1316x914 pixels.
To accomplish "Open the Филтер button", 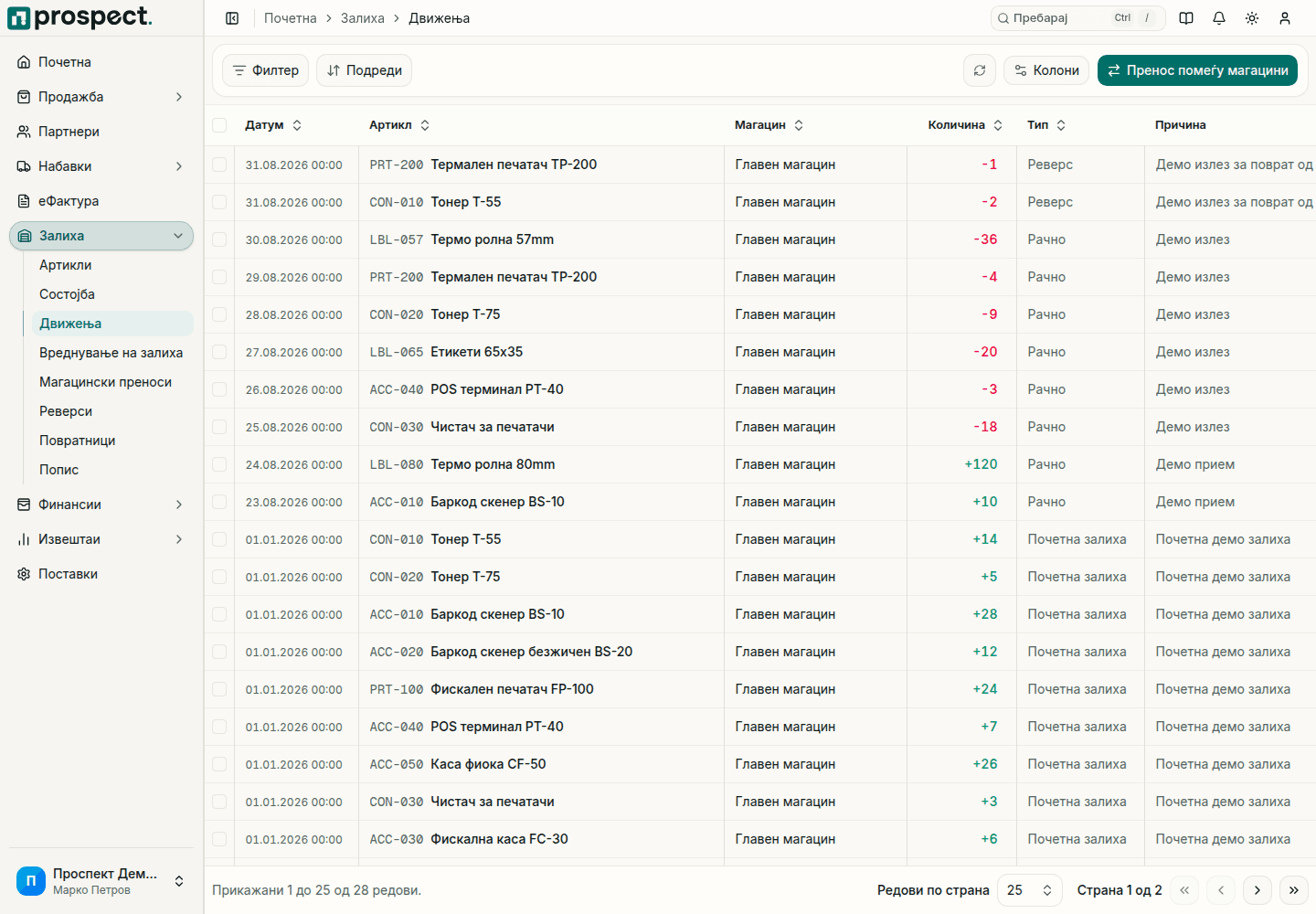I will pos(265,70).
